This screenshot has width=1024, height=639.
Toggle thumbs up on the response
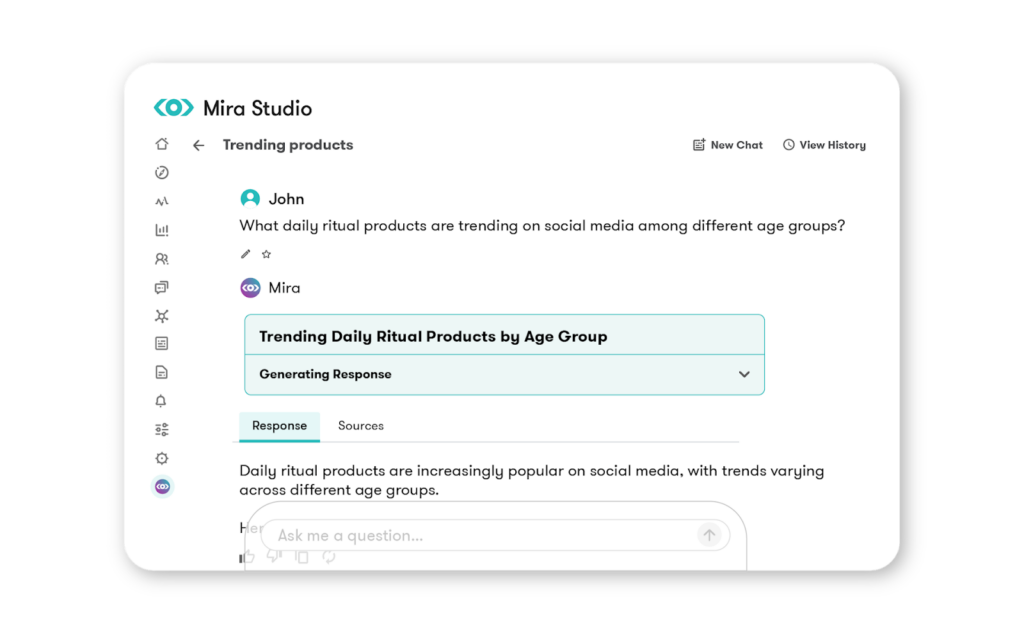(x=247, y=558)
